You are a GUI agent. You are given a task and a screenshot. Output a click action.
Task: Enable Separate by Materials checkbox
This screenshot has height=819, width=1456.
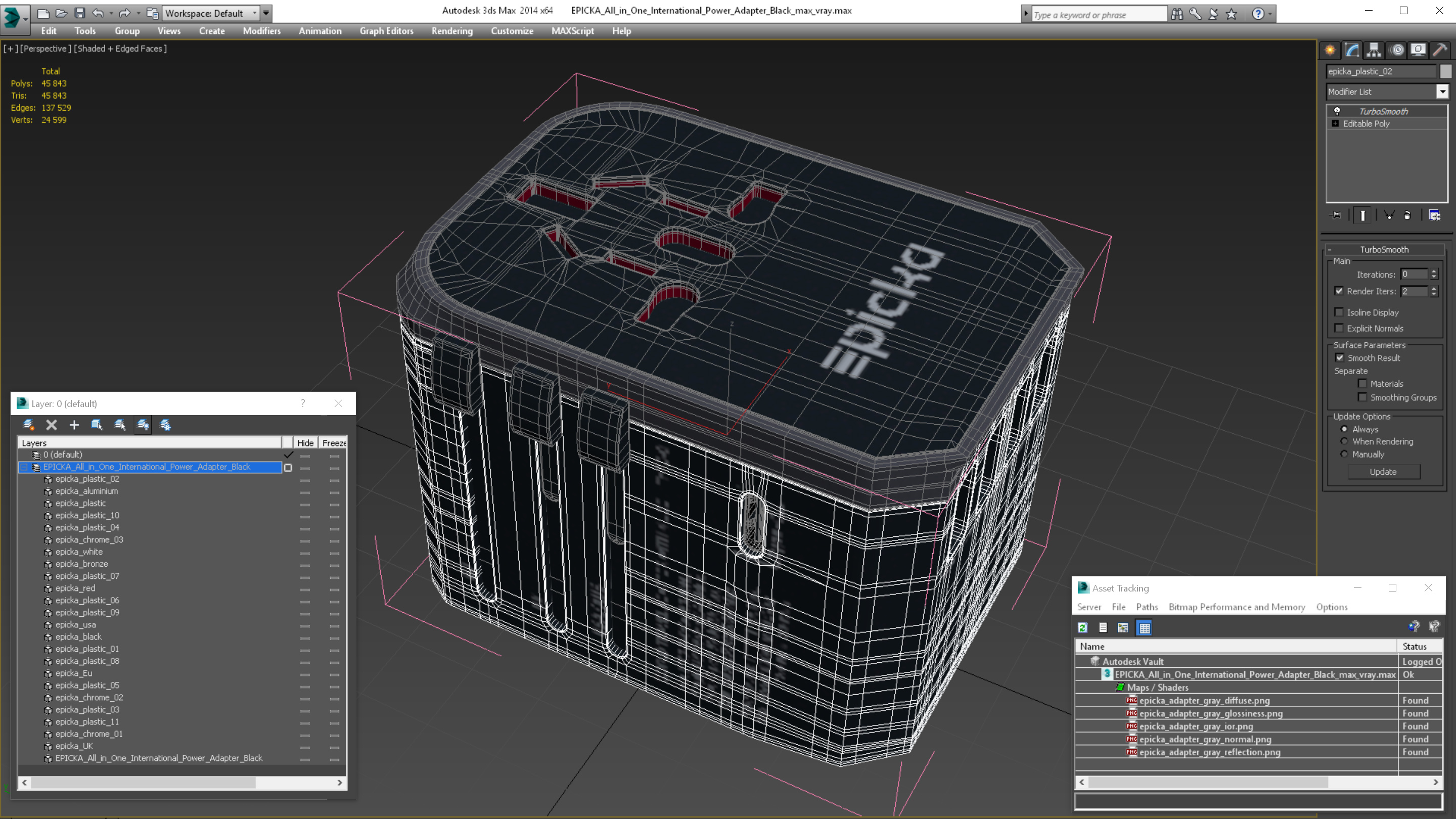pyautogui.click(x=1363, y=383)
